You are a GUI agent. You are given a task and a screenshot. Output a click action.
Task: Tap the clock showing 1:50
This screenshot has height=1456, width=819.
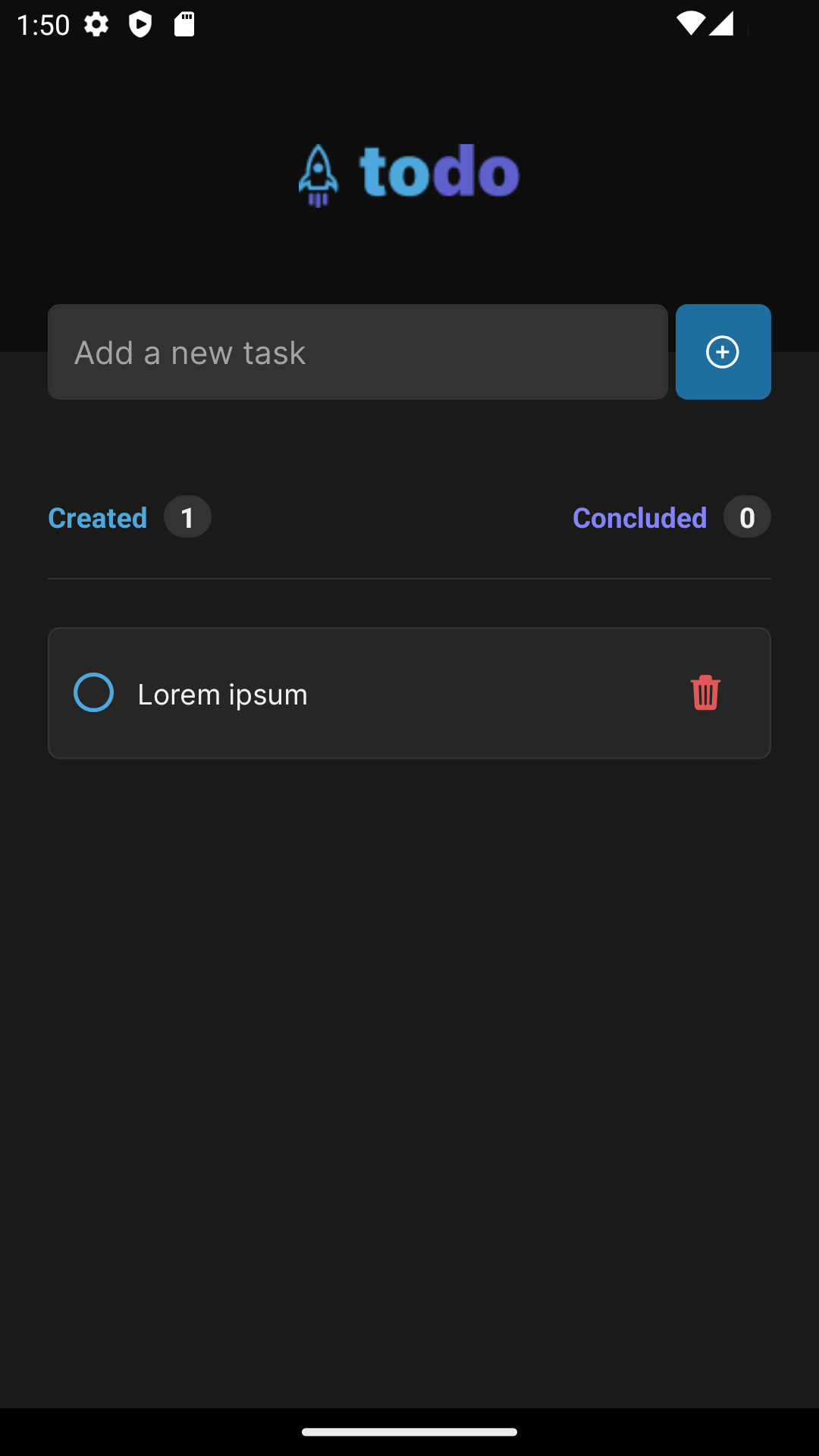42,25
